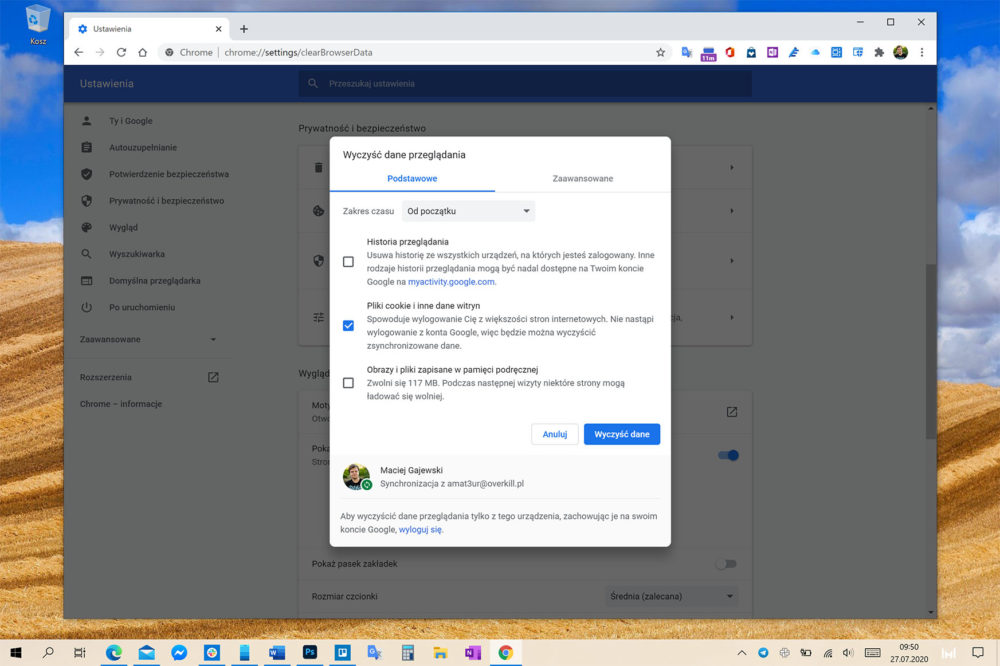Click the shopping bag extension icon
Image resolution: width=1000 pixels, height=666 pixels.
pos(751,52)
